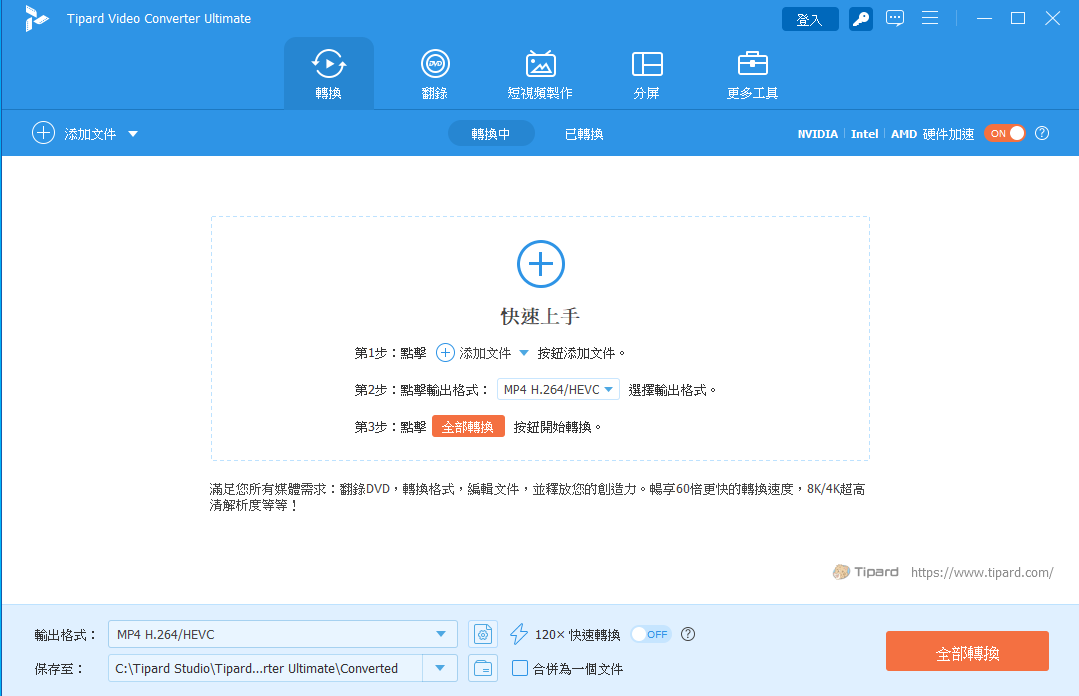Viewport: 1079px width, 696px height.
Task: Open the registration key icon
Action: point(860,19)
